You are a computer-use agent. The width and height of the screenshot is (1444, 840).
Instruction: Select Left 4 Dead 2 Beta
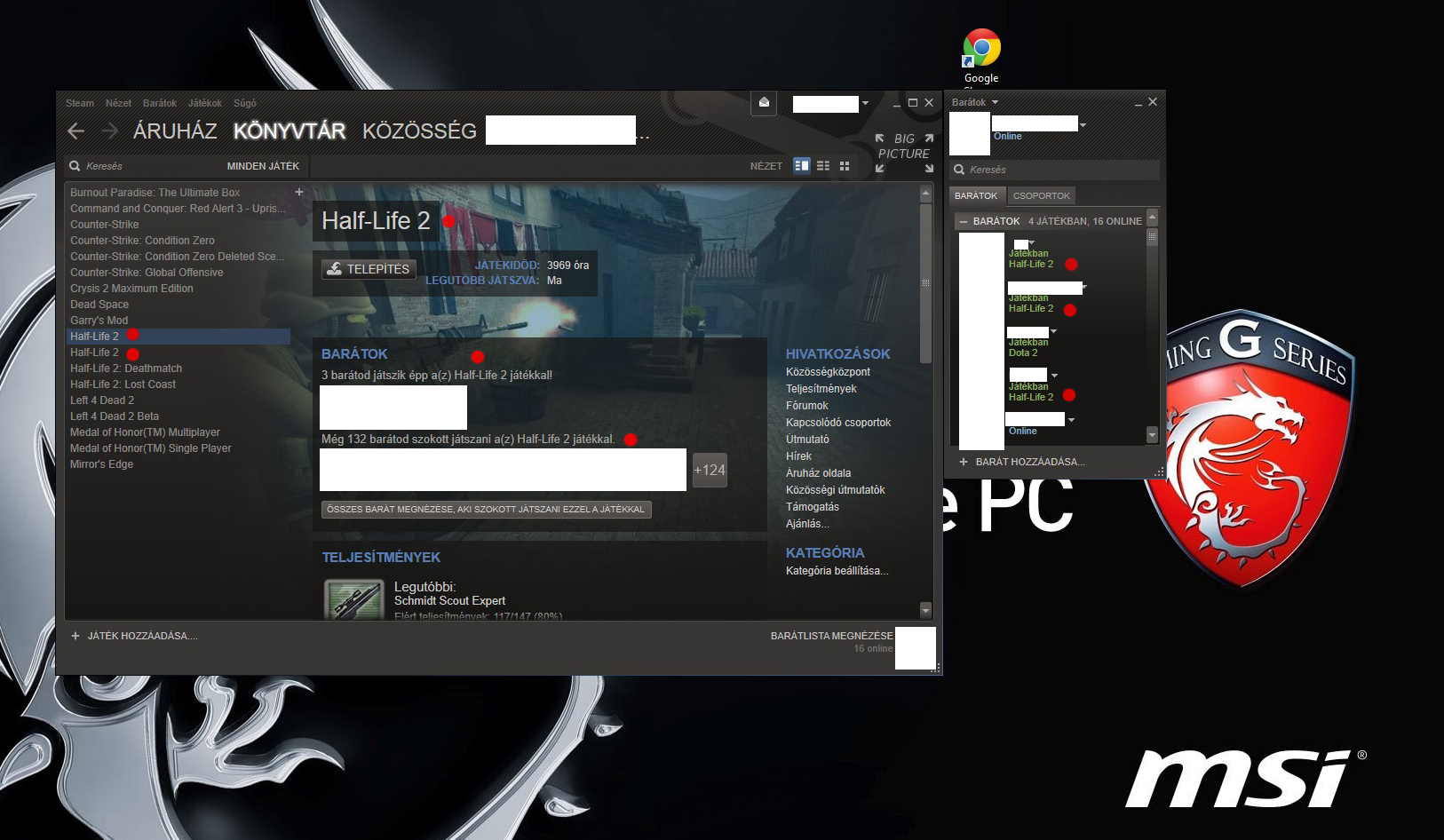[x=115, y=416]
